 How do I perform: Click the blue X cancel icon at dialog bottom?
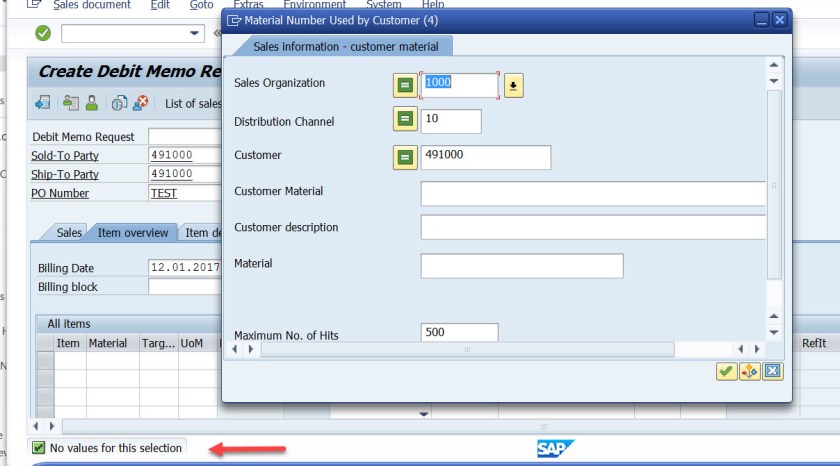(x=772, y=371)
